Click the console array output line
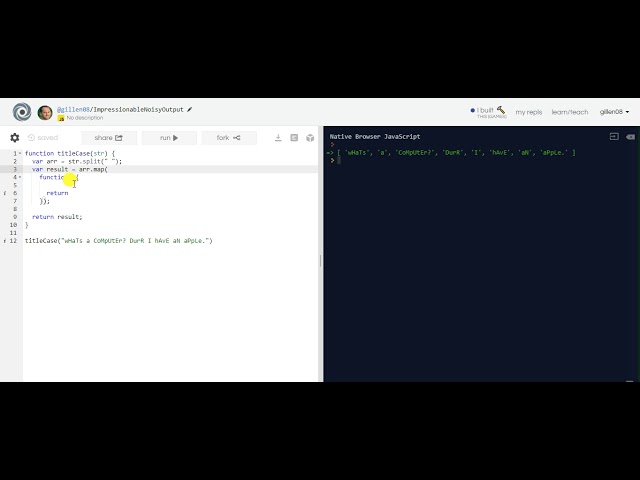Image resolution: width=640 pixels, height=480 pixels. pyautogui.click(x=451, y=153)
